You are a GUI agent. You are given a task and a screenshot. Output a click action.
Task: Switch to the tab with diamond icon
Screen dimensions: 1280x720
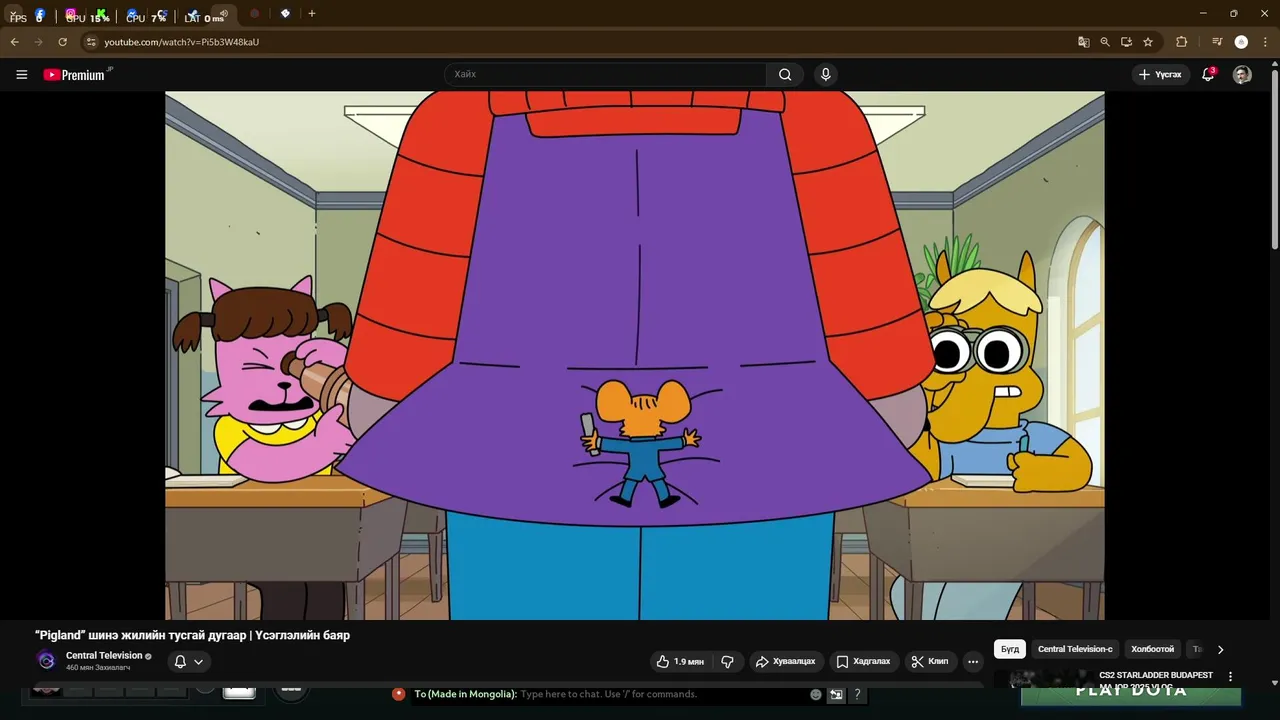(285, 14)
